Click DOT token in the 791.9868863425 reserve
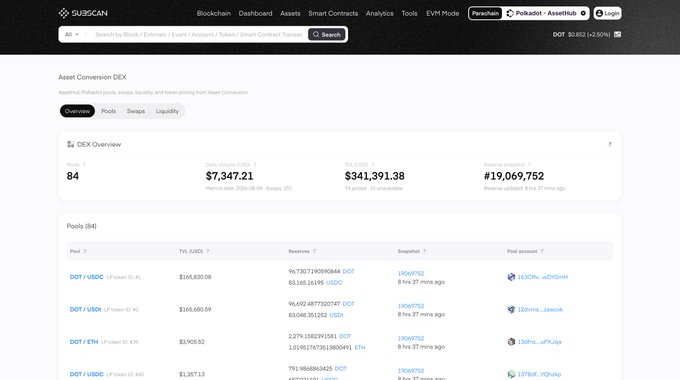Viewport: 680px width, 380px height. tap(341, 368)
